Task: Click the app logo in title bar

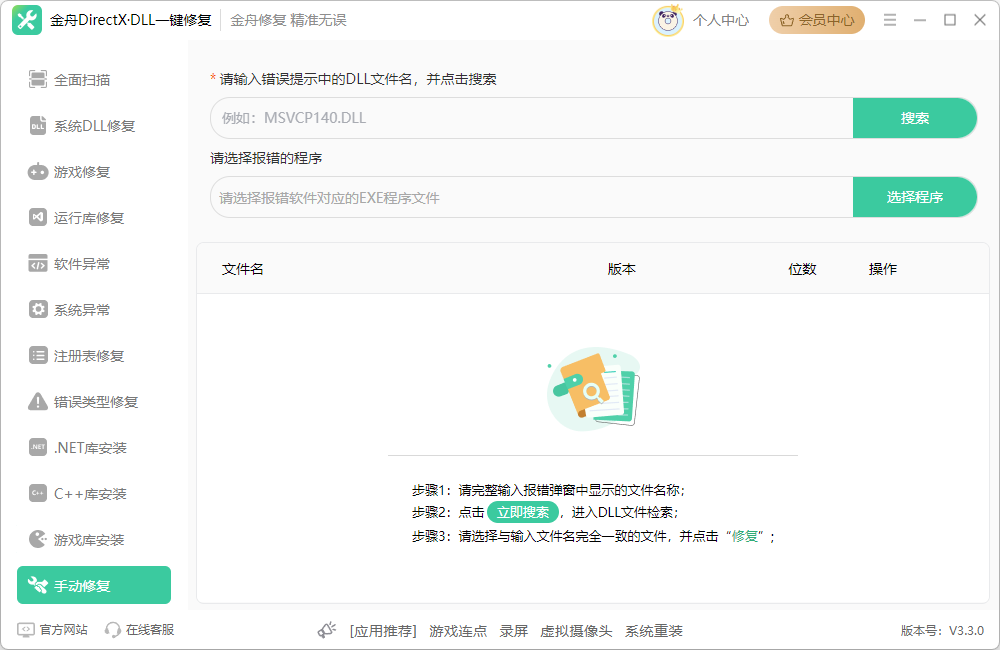Action: pyautogui.click(x=27, y=20)
